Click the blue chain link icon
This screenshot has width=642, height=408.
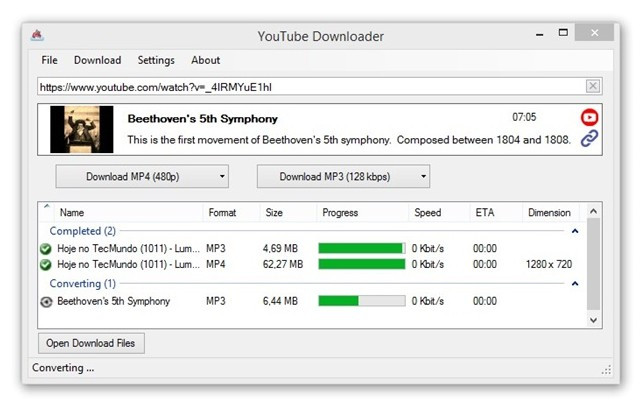pyautogui.click(x=589, y=138)
